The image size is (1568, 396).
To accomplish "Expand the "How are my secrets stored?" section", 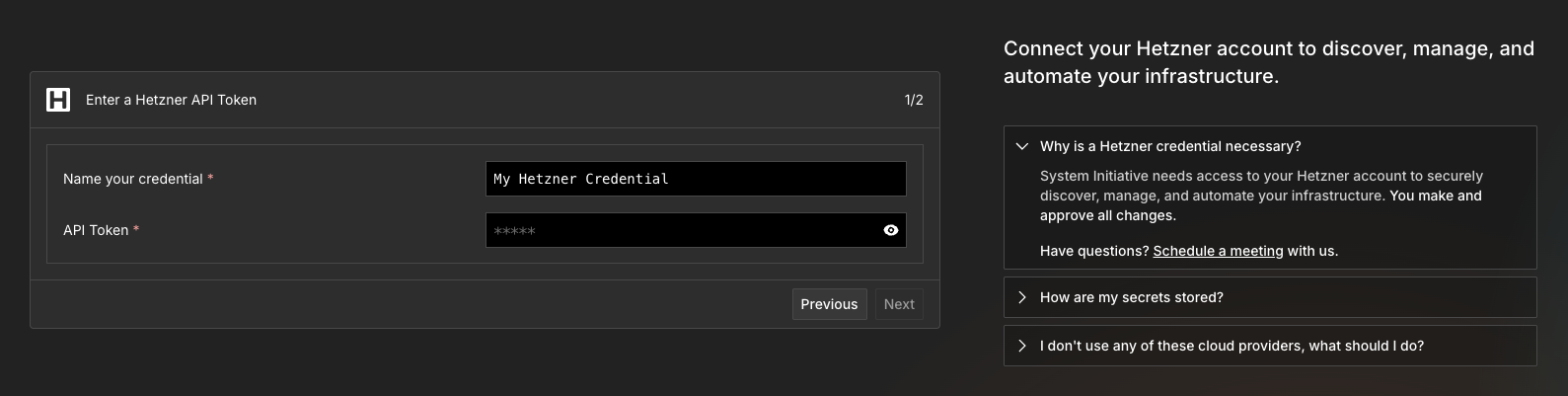I will (x=1132, y=297).
